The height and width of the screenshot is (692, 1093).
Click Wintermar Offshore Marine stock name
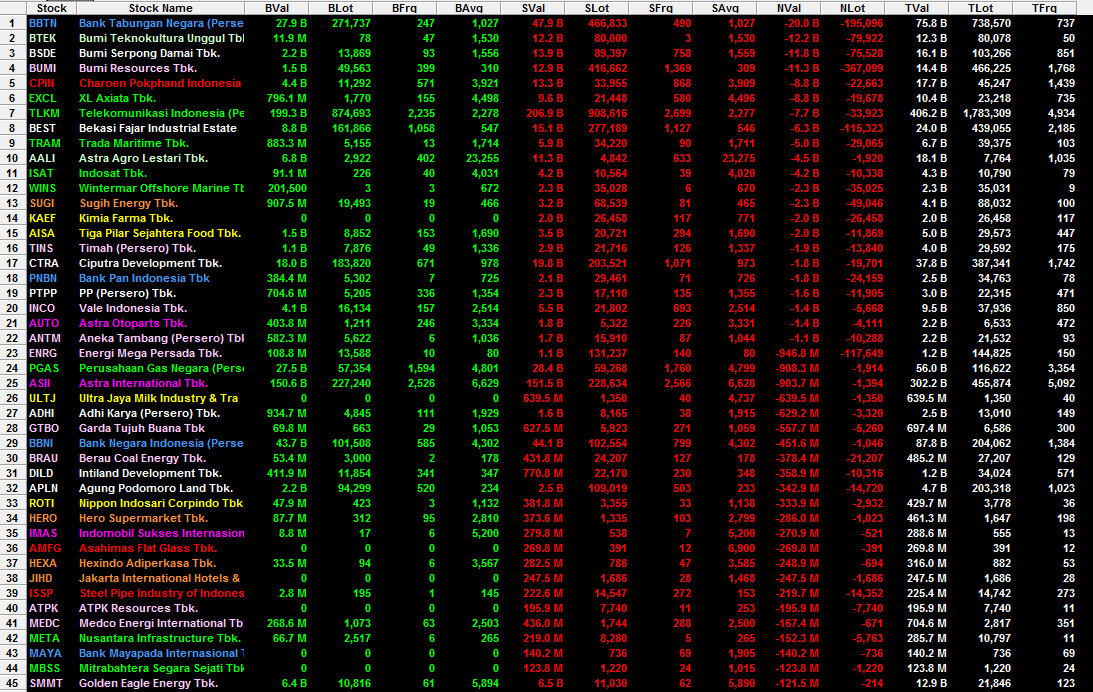[x=161, y=188]
